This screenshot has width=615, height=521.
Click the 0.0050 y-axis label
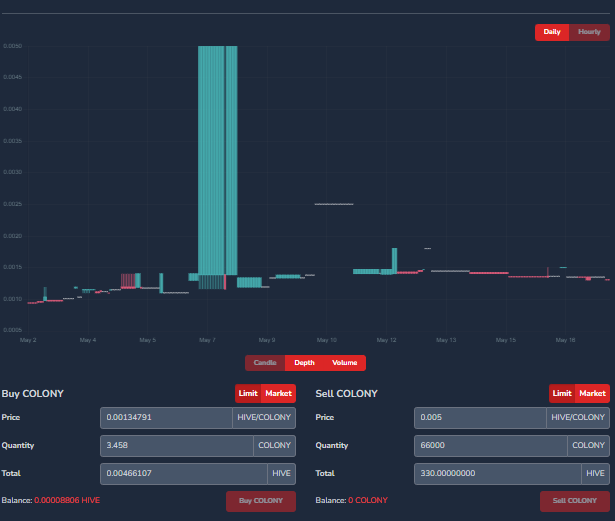13,46
